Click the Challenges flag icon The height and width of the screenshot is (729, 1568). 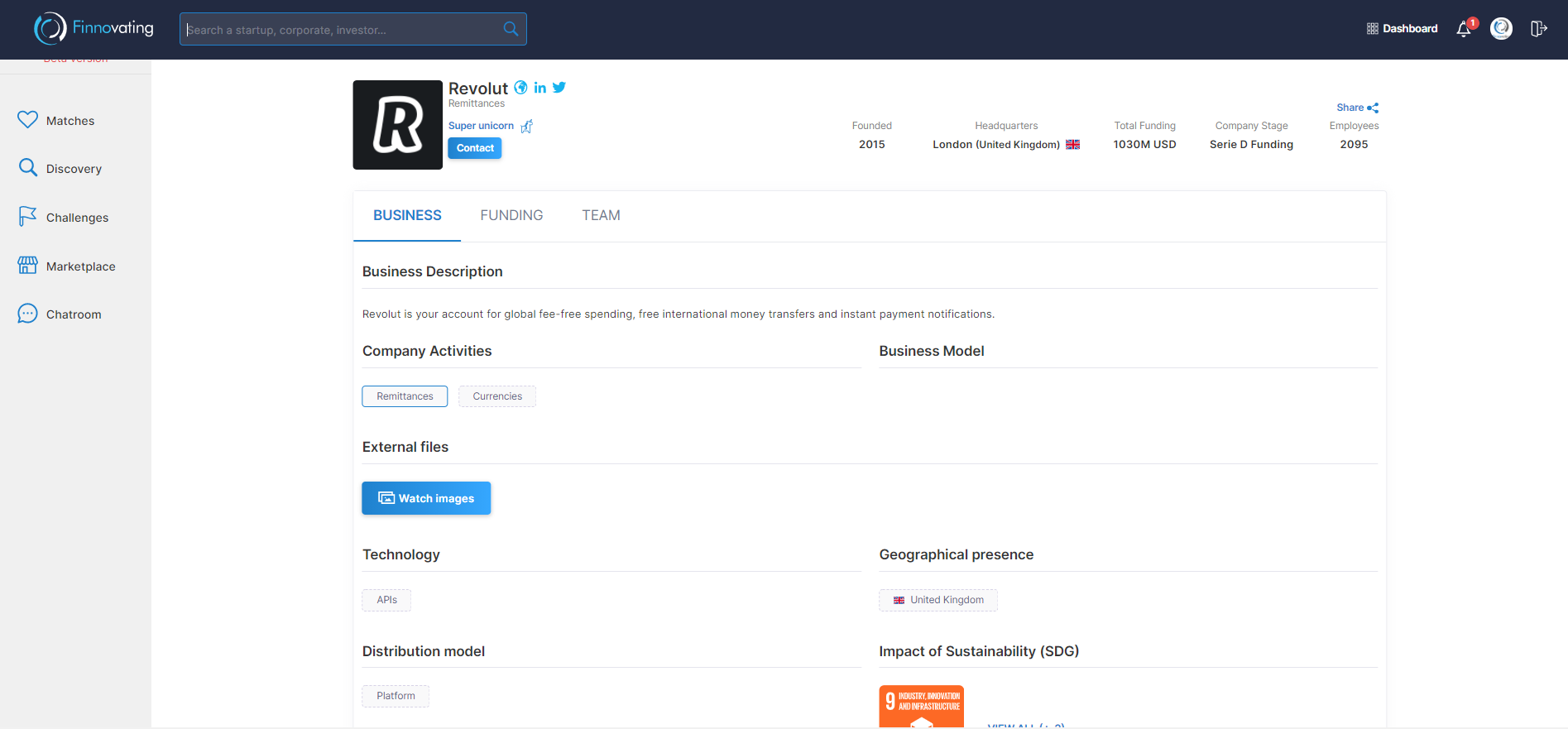click(x=27, y=216)
